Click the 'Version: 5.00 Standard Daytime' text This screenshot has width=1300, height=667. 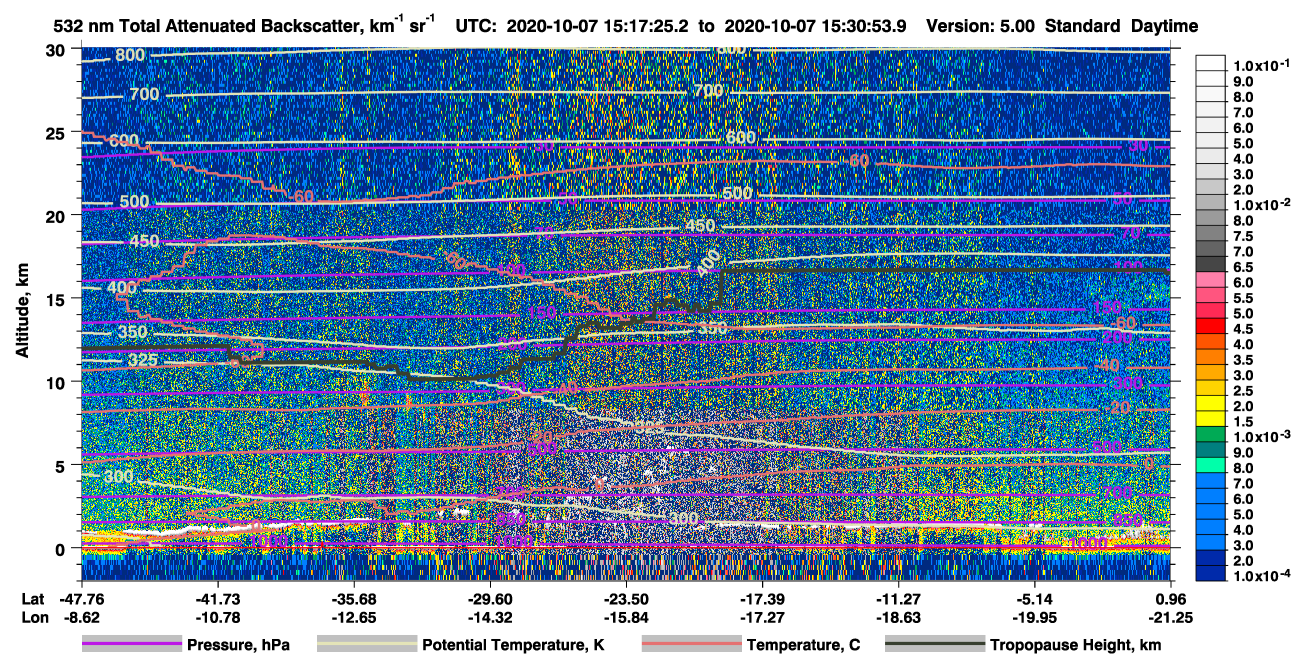pos(1062,27)
